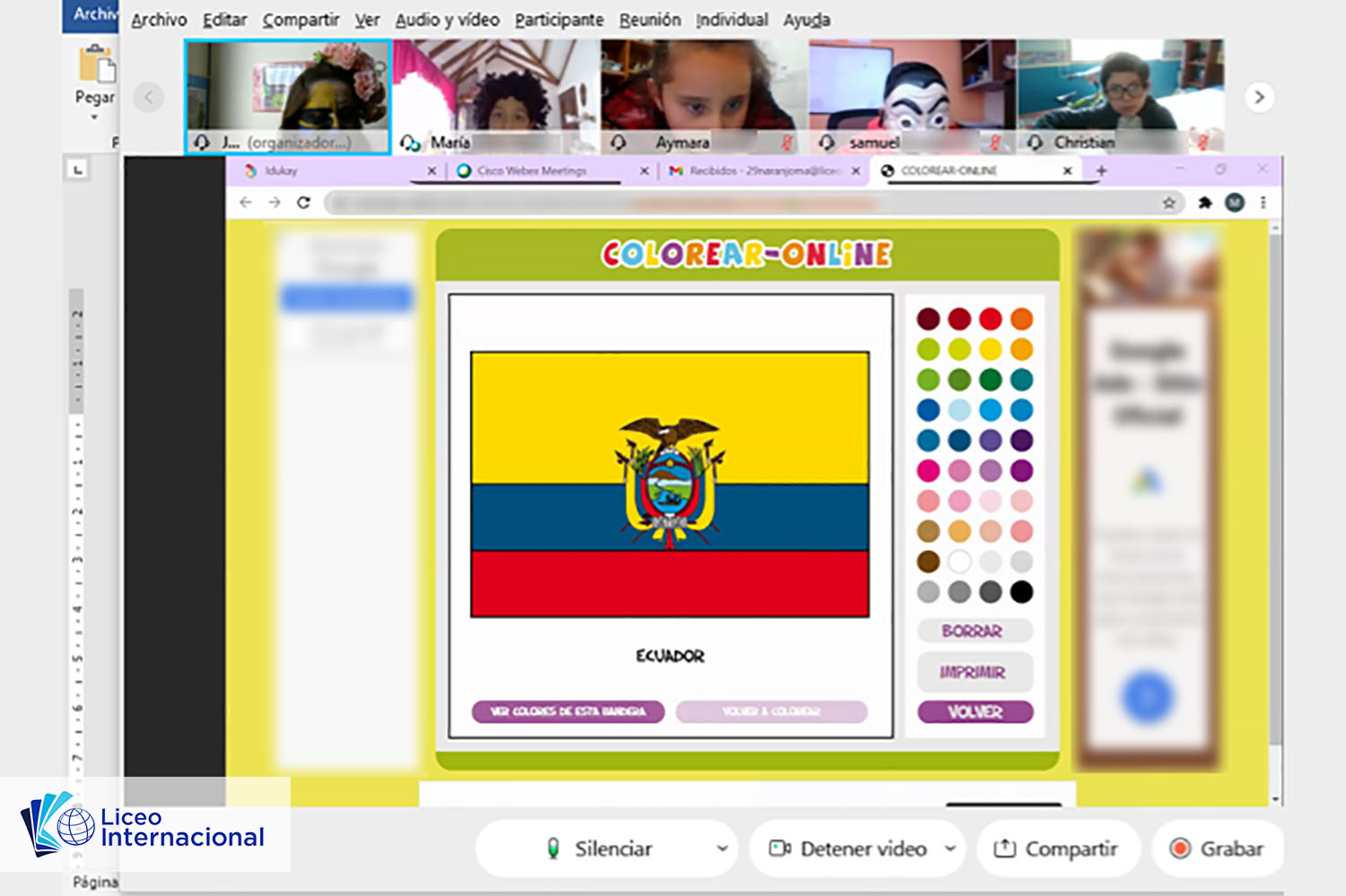This screenshot has width=1346, height=896.
Task: Select the organizer's video thumbnail
Action: (287, 97)
